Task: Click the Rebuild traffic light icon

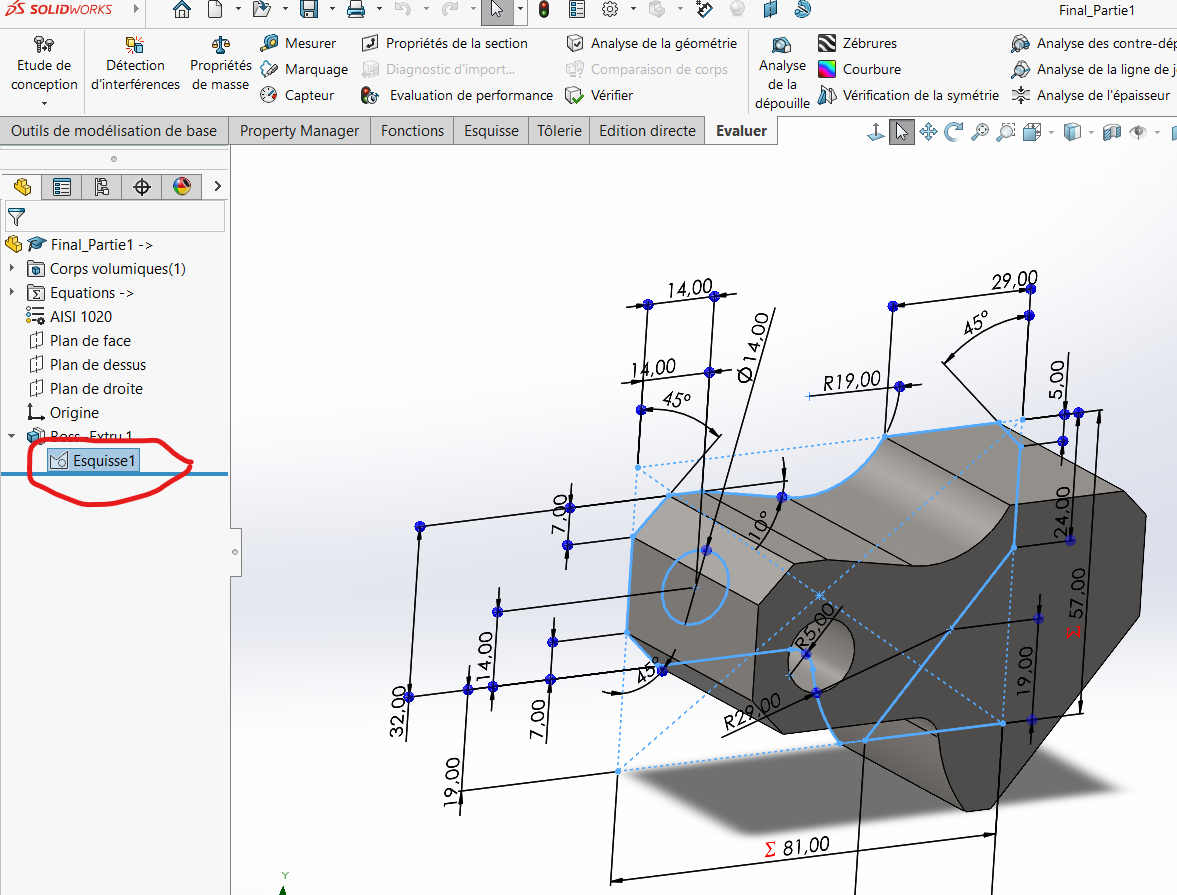Action: [543, 10]
